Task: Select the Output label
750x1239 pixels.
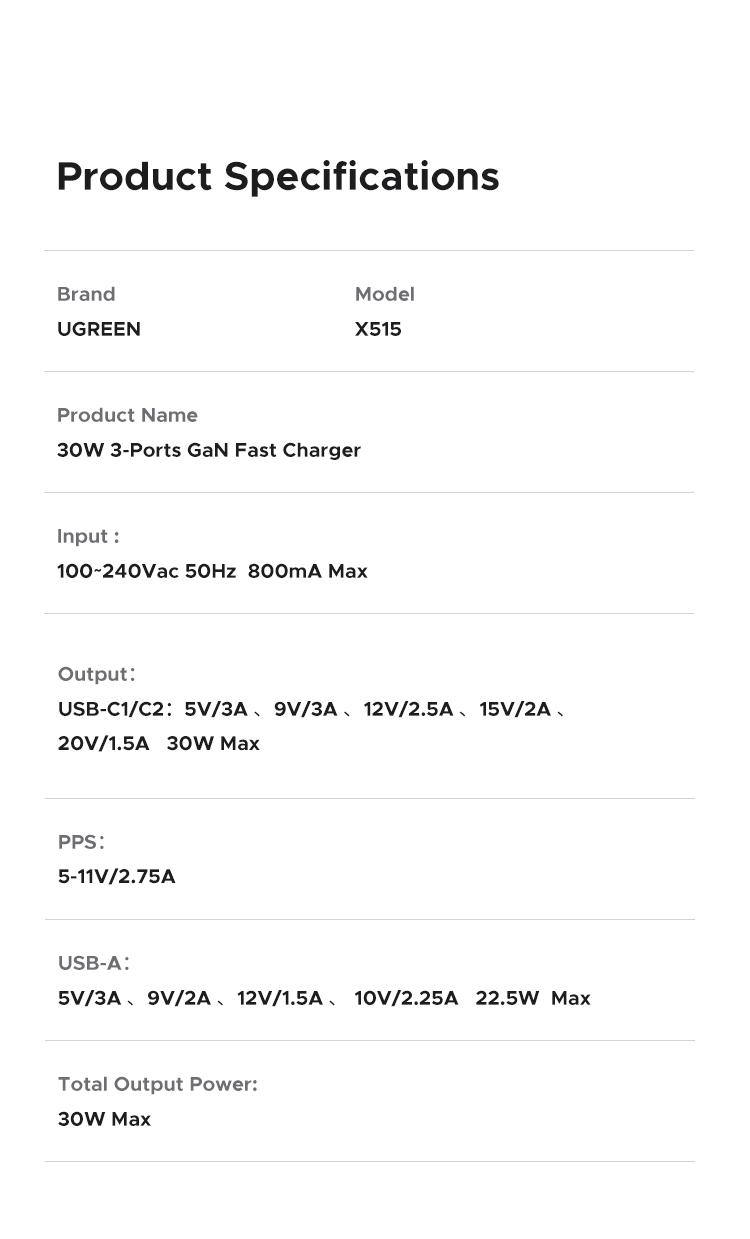Action: tap(96, 674)
